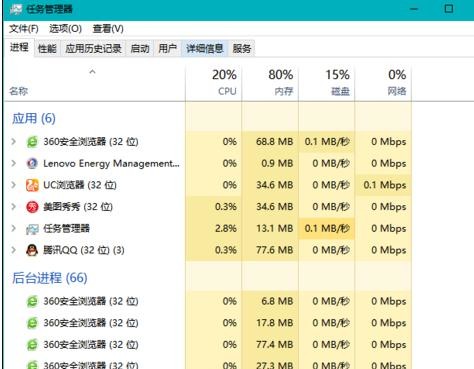Sort by the 磁盘 15% column header
Viewport: 474px width, 369px height.
click(x=327, y=83)
